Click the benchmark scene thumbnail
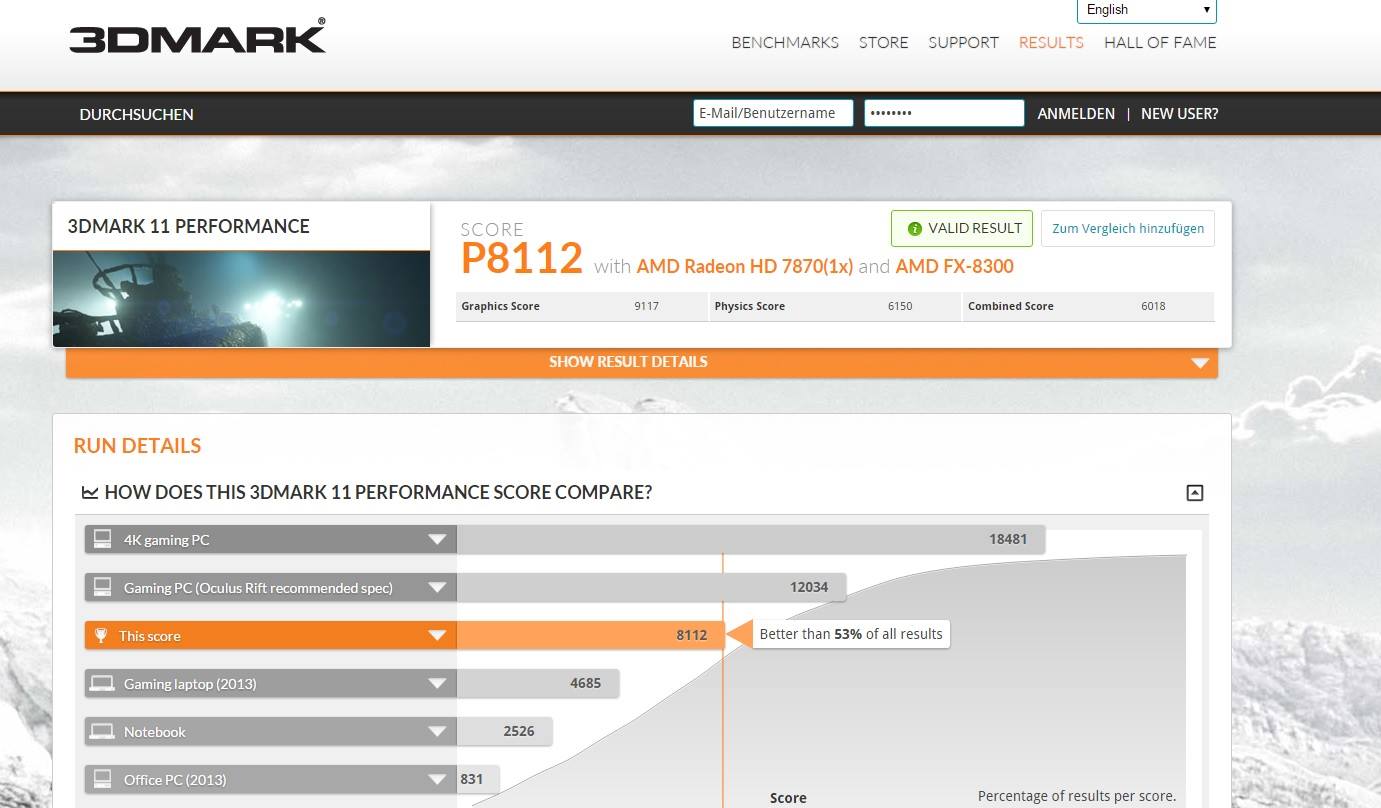 point(241,298)
